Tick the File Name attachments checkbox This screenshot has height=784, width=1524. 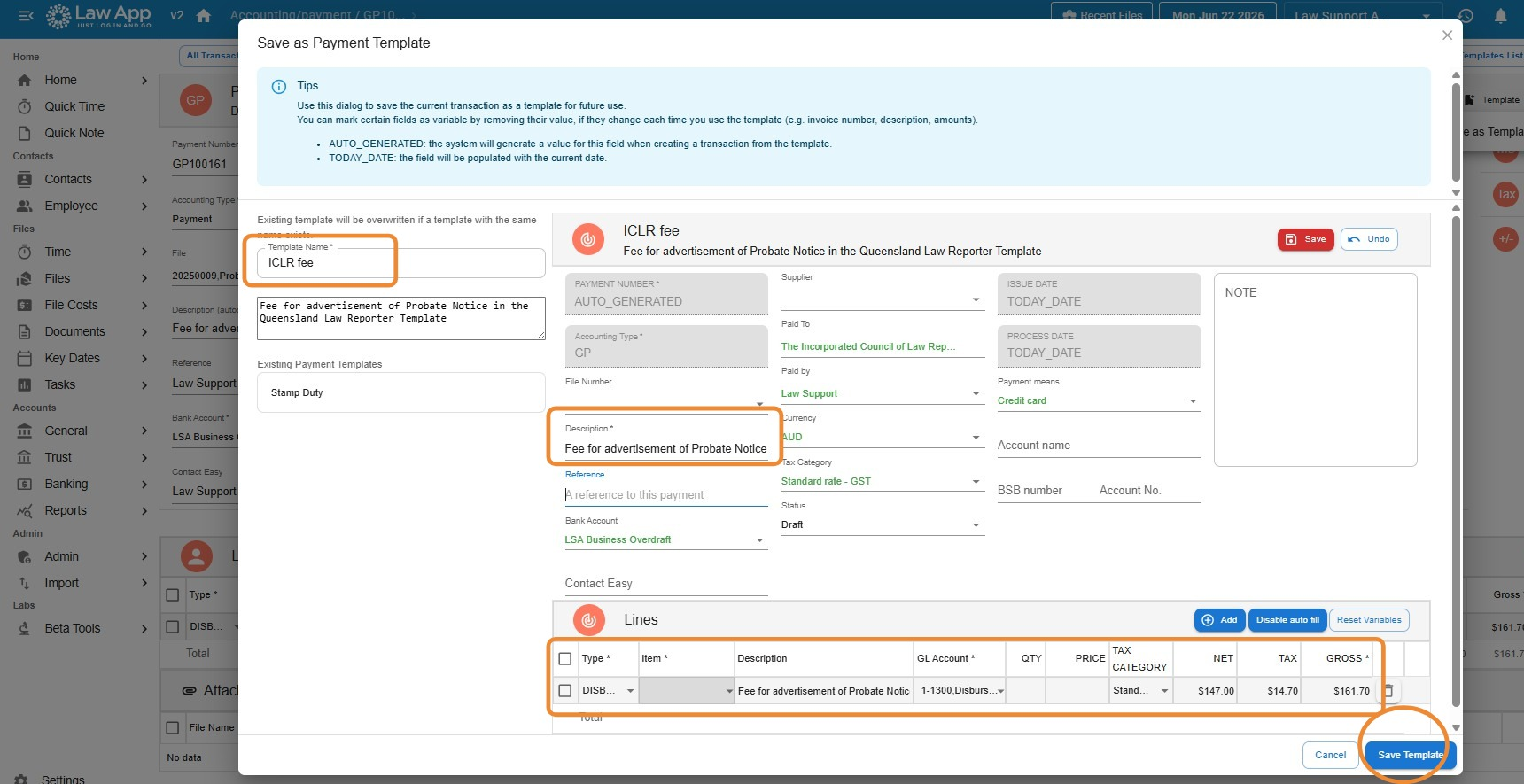(173, 728)
